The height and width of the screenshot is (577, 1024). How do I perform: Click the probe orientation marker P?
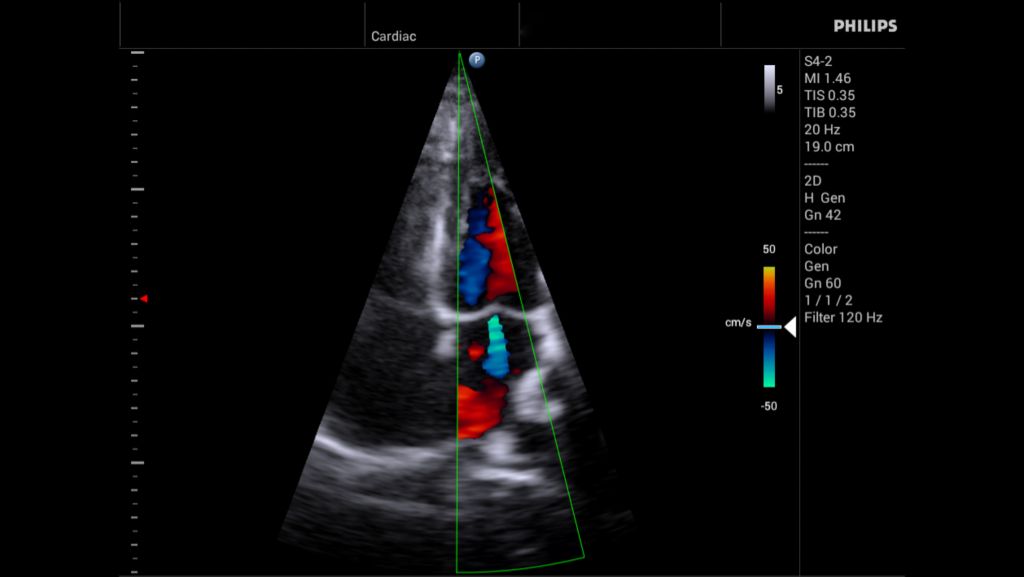pyautogui.click(x=477, y=59)
